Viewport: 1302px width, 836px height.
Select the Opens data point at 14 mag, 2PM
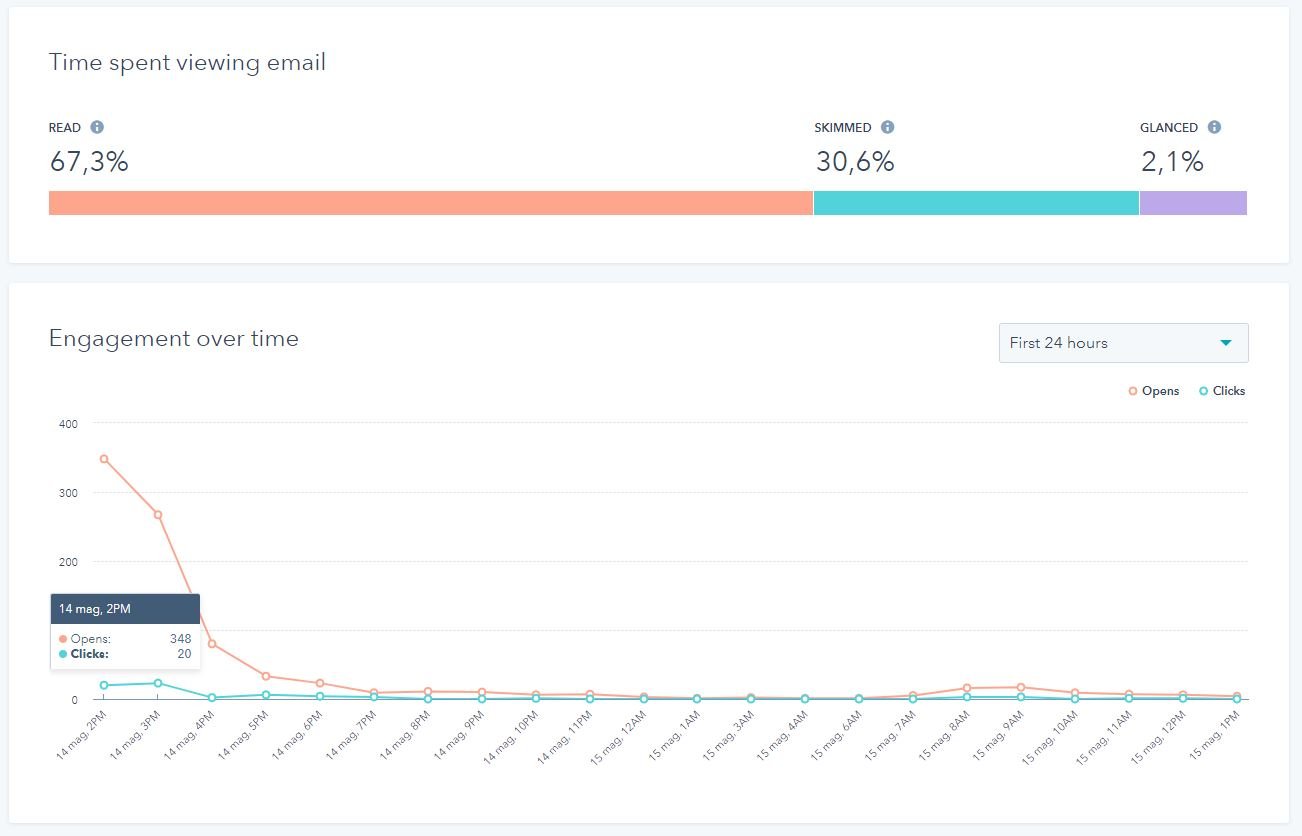coord(104,459)
